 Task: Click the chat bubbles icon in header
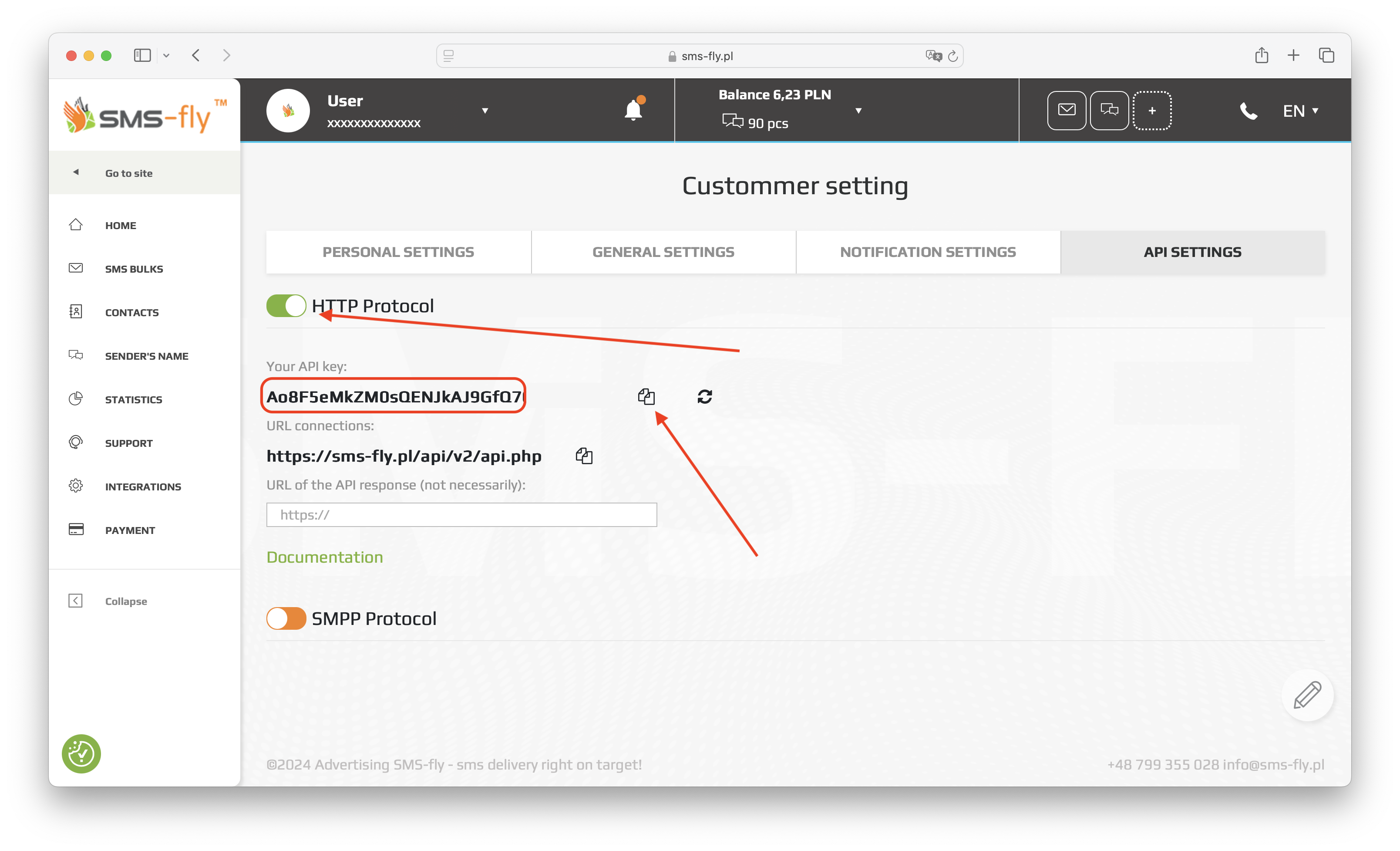pyautogui.click(x=1109, y=110)
